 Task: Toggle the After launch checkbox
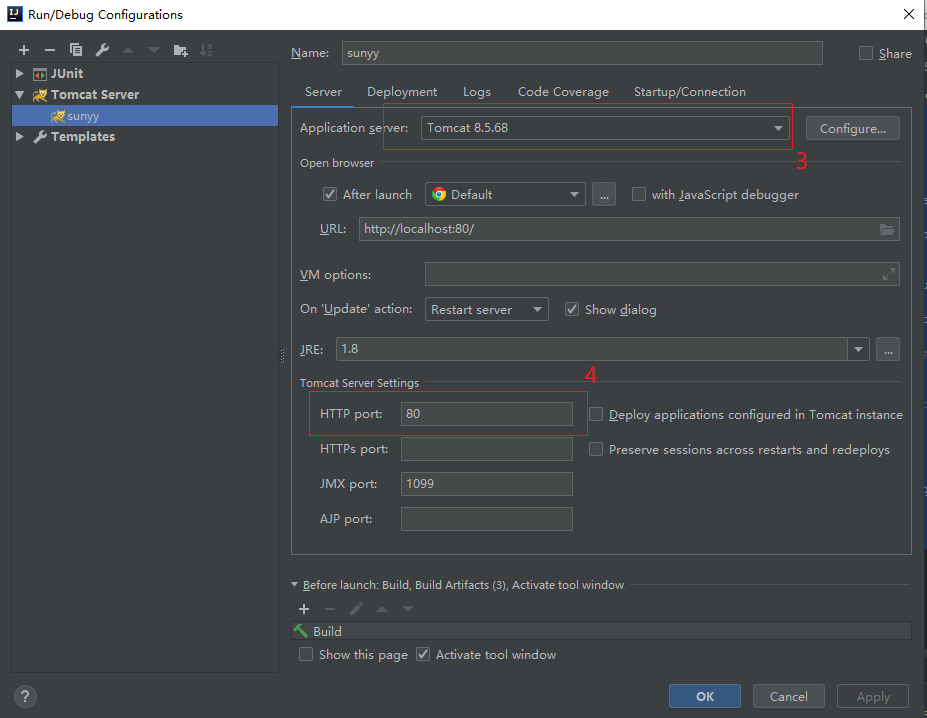click(x=330, y=195)
